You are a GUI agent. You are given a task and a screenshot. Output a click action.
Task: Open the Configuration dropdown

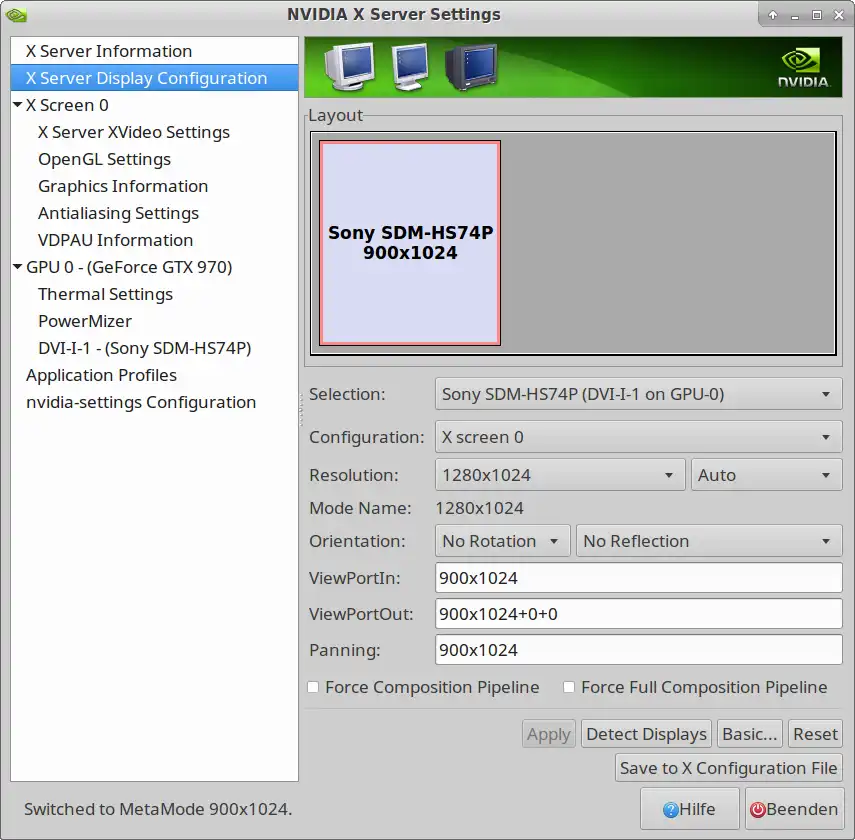639,437
